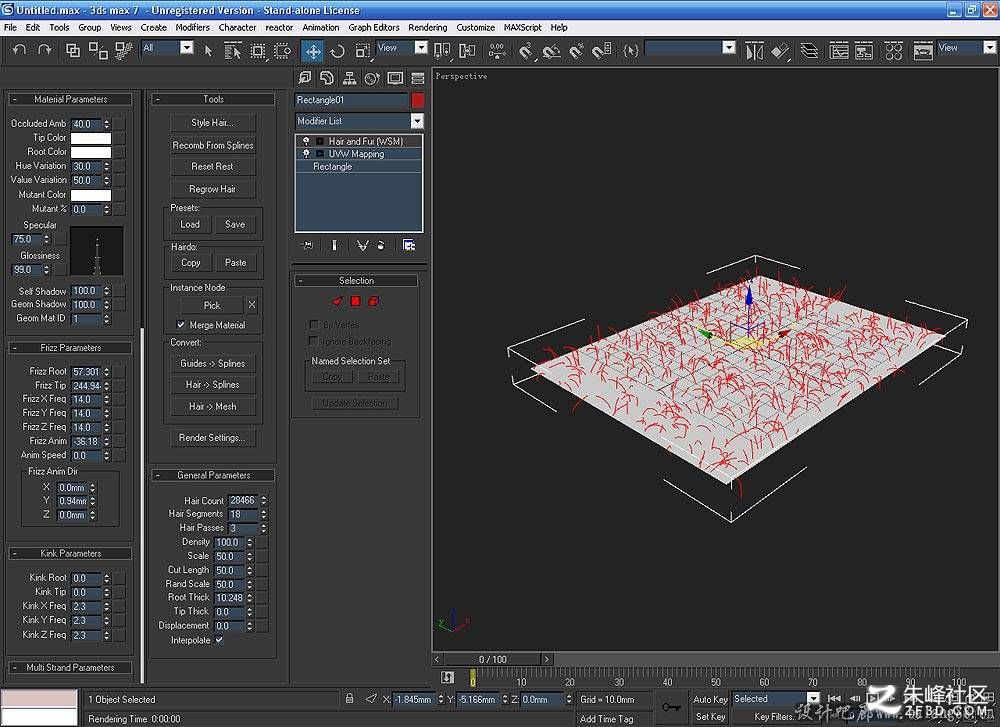Choose the Select Object arrow tool
This screenshot has width=1000, height=727.
pos(208,50)
